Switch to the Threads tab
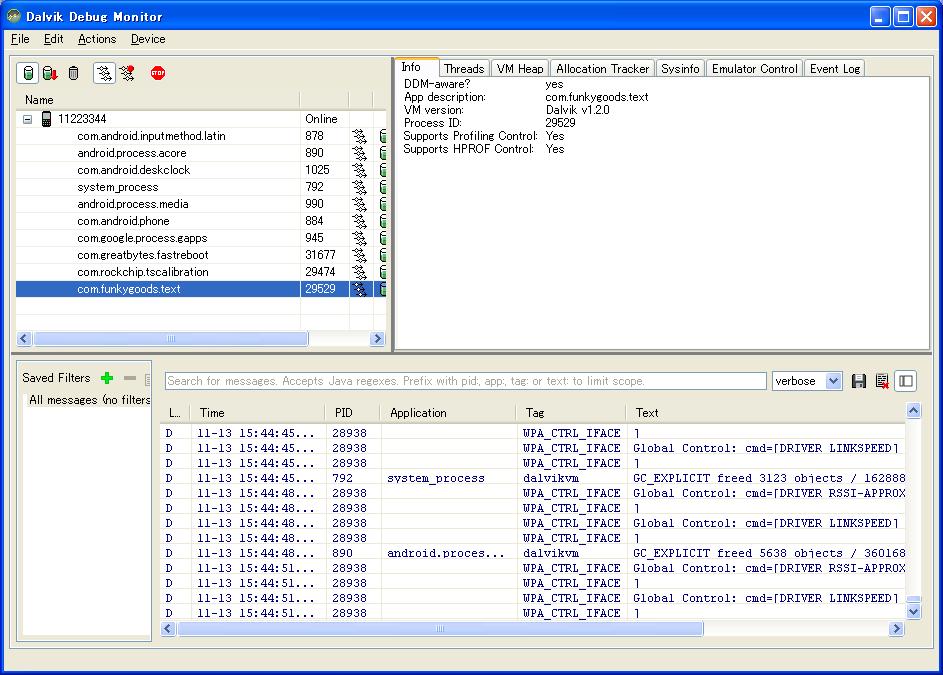This screenshot has width=943, height=675. [464, 69]
